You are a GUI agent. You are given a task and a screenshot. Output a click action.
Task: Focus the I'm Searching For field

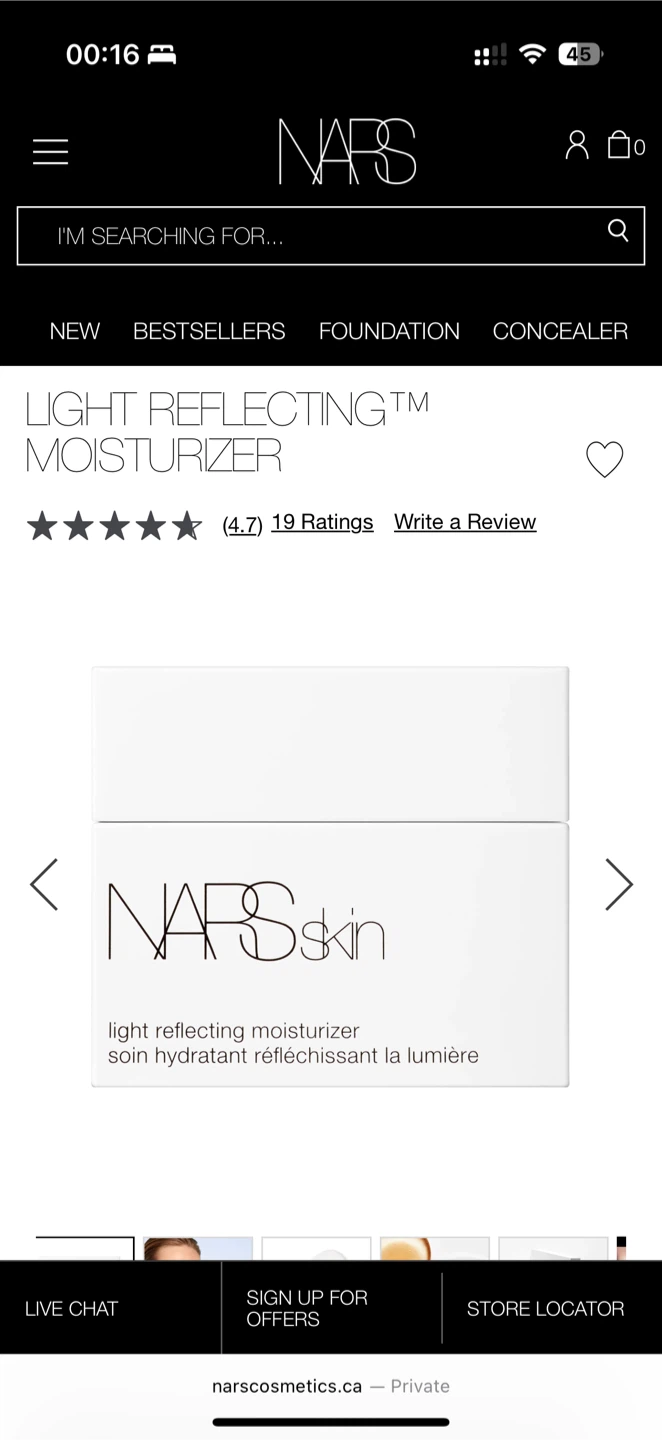click(331, 236)
